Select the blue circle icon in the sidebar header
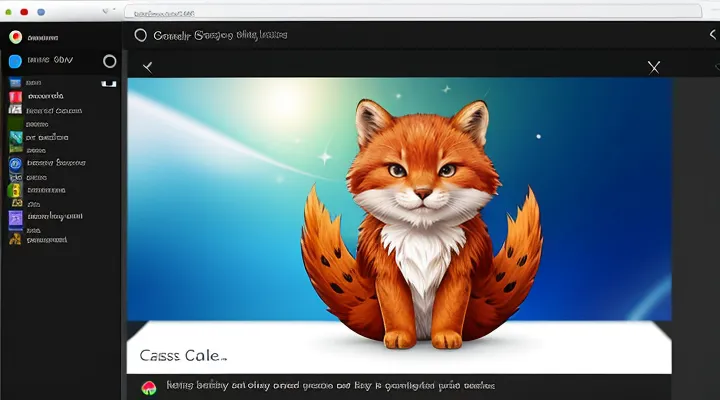720x400 pixels. pos(15,61)
